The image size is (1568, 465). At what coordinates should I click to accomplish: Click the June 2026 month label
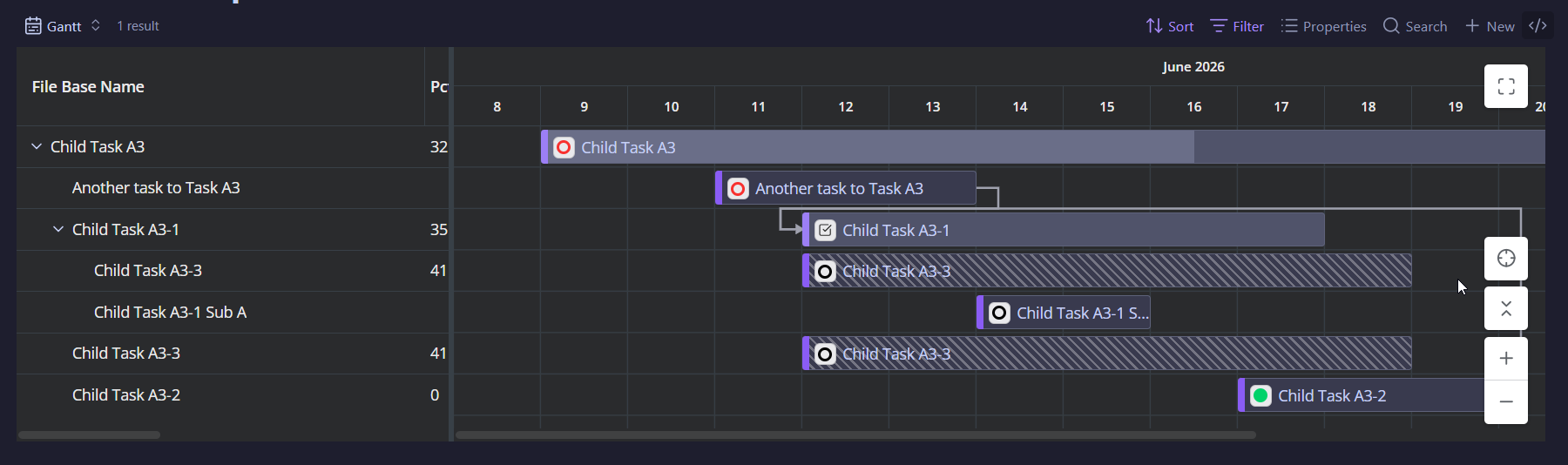1193,67
